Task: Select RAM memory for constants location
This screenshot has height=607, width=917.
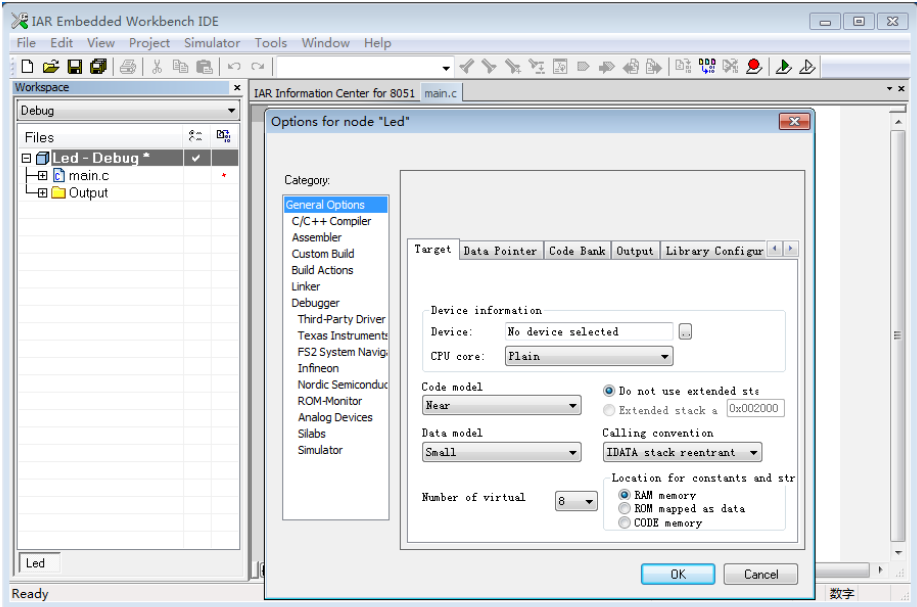Action: tap(625, 495)
